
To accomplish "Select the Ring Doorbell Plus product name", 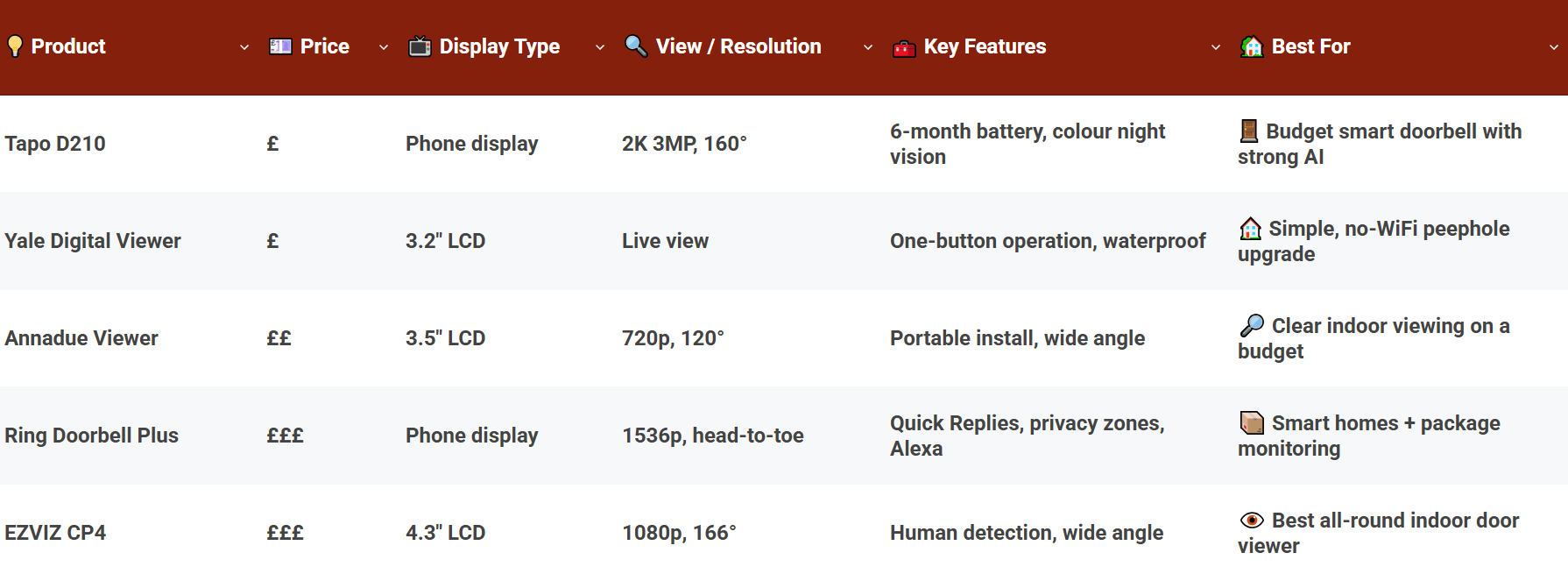I will pos(91,435).
